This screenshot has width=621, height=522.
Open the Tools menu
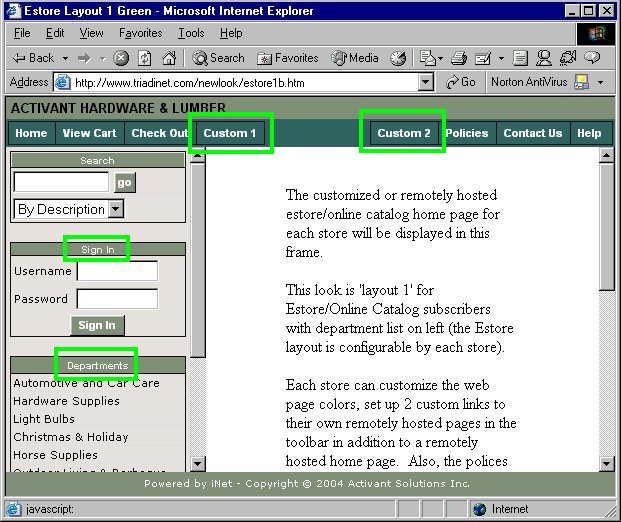pyautogui.click(x=190, y=33)
